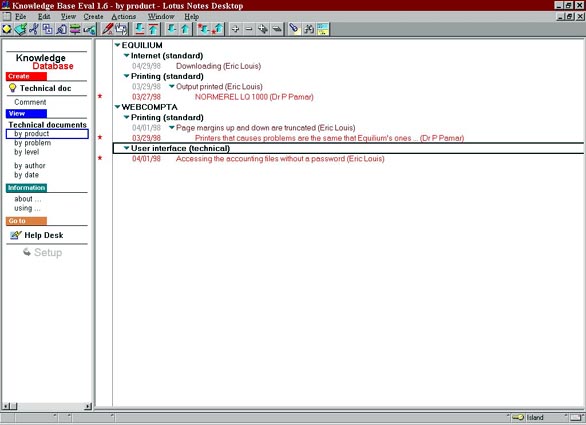Click the scissors cut icon in toolbar
This screenshot has width=586, height=425.
coord(34,29)
